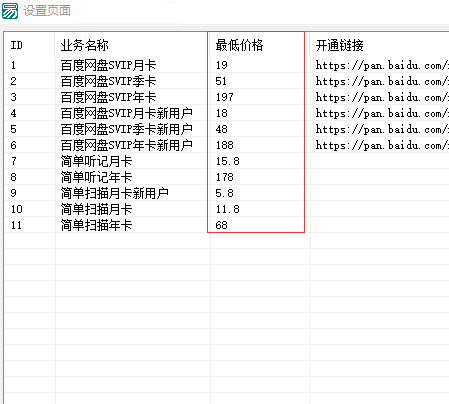Viewport: 449px width, 404px height.
Task: Select the 简单扫描年卡 row
Action: coord(227,225)
